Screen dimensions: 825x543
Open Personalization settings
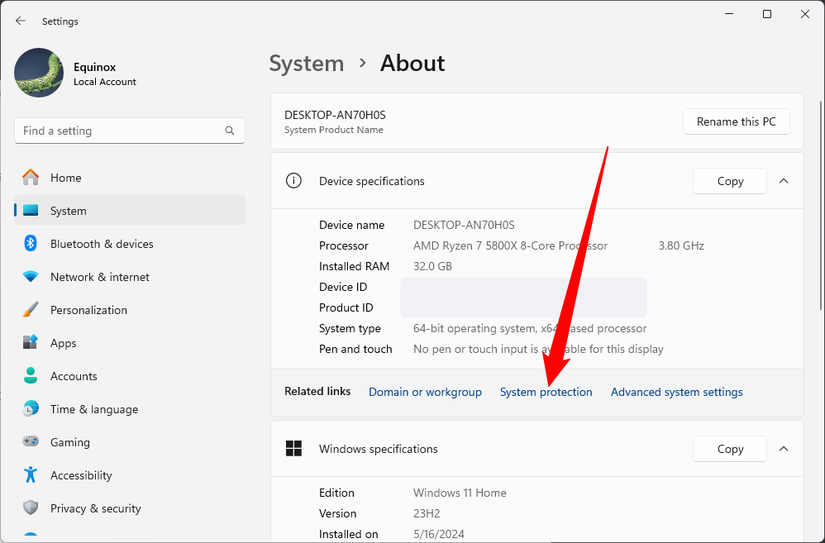click(129, 310)
